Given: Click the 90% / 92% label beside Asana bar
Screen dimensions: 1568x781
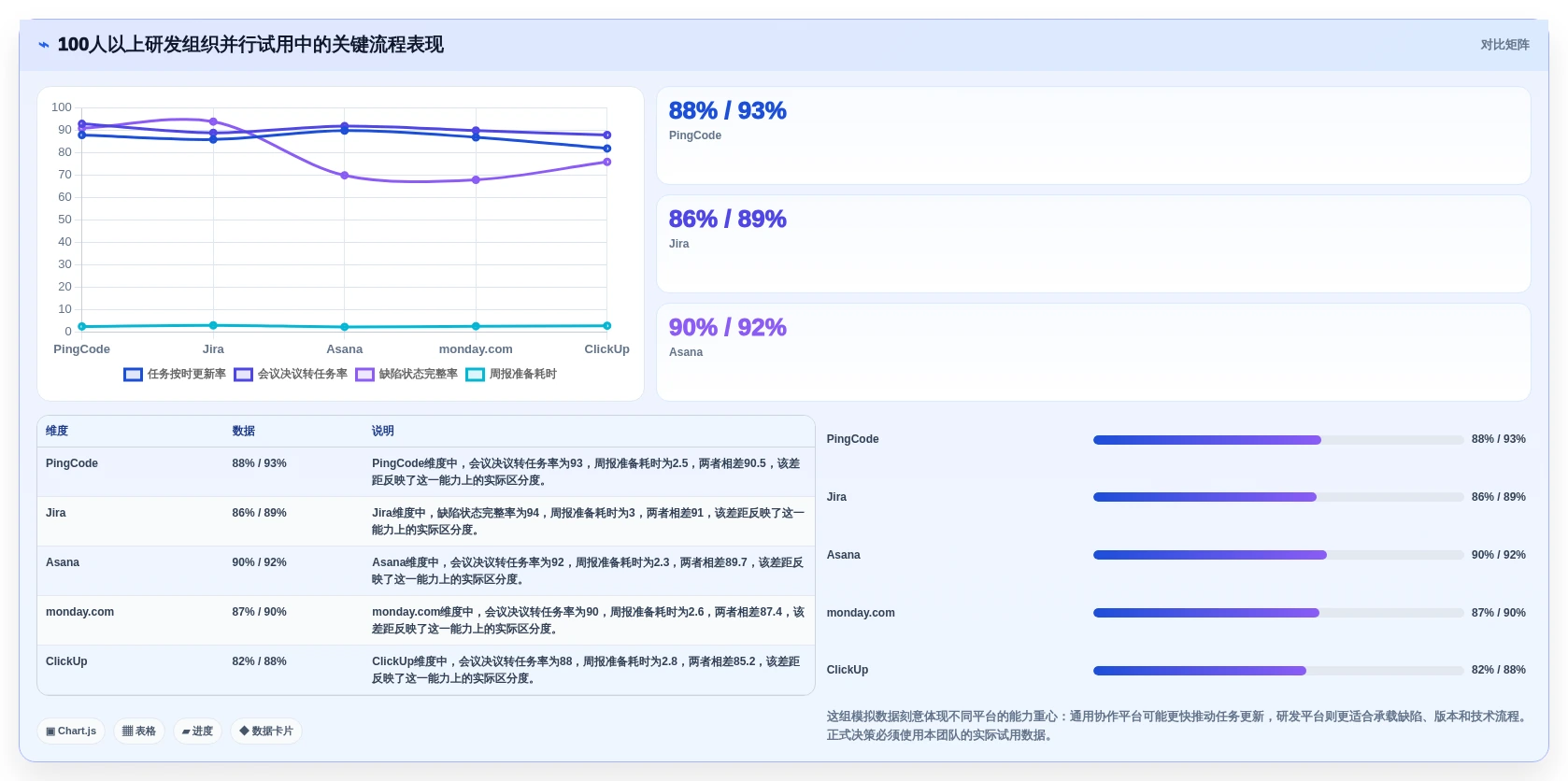Looking at the screenshot, I should 1498,555.
